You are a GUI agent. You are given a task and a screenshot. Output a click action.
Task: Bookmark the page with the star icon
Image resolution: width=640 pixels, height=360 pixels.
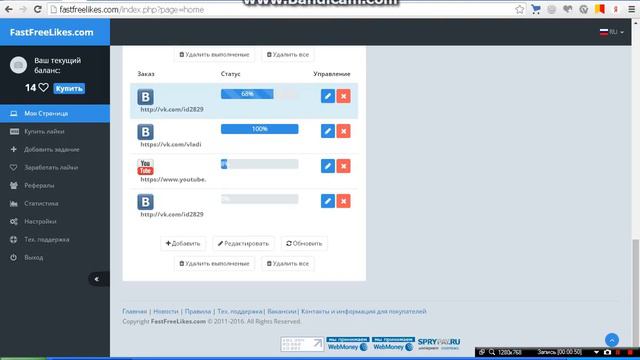click(519, 9)
